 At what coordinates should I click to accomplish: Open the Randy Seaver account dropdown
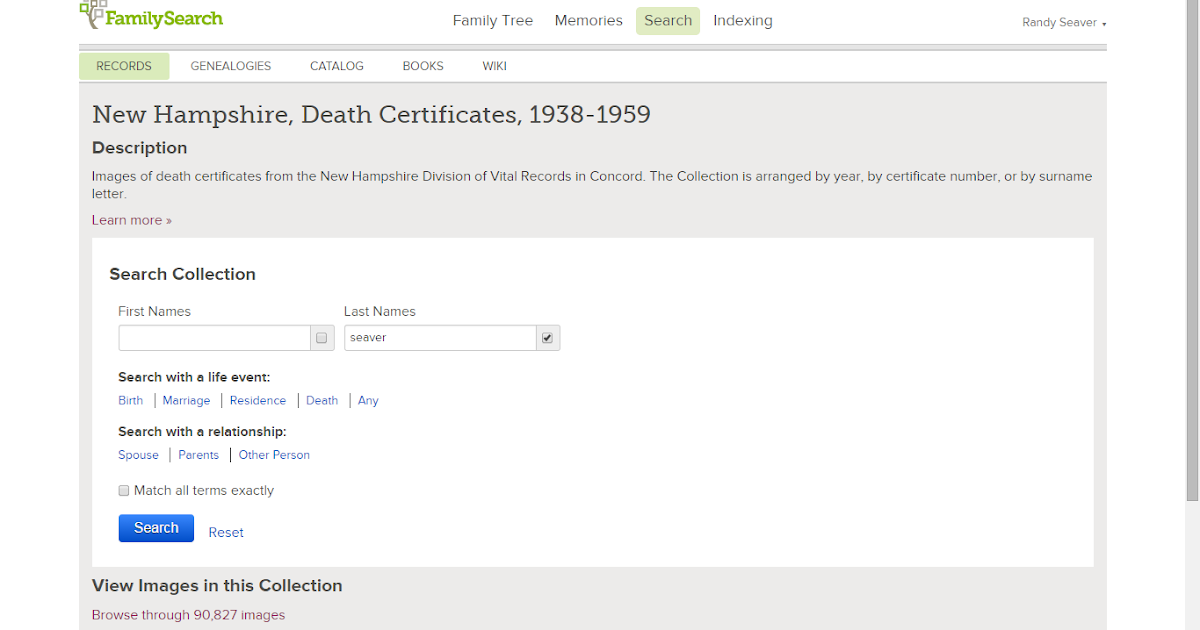[x=1064, y=23]
